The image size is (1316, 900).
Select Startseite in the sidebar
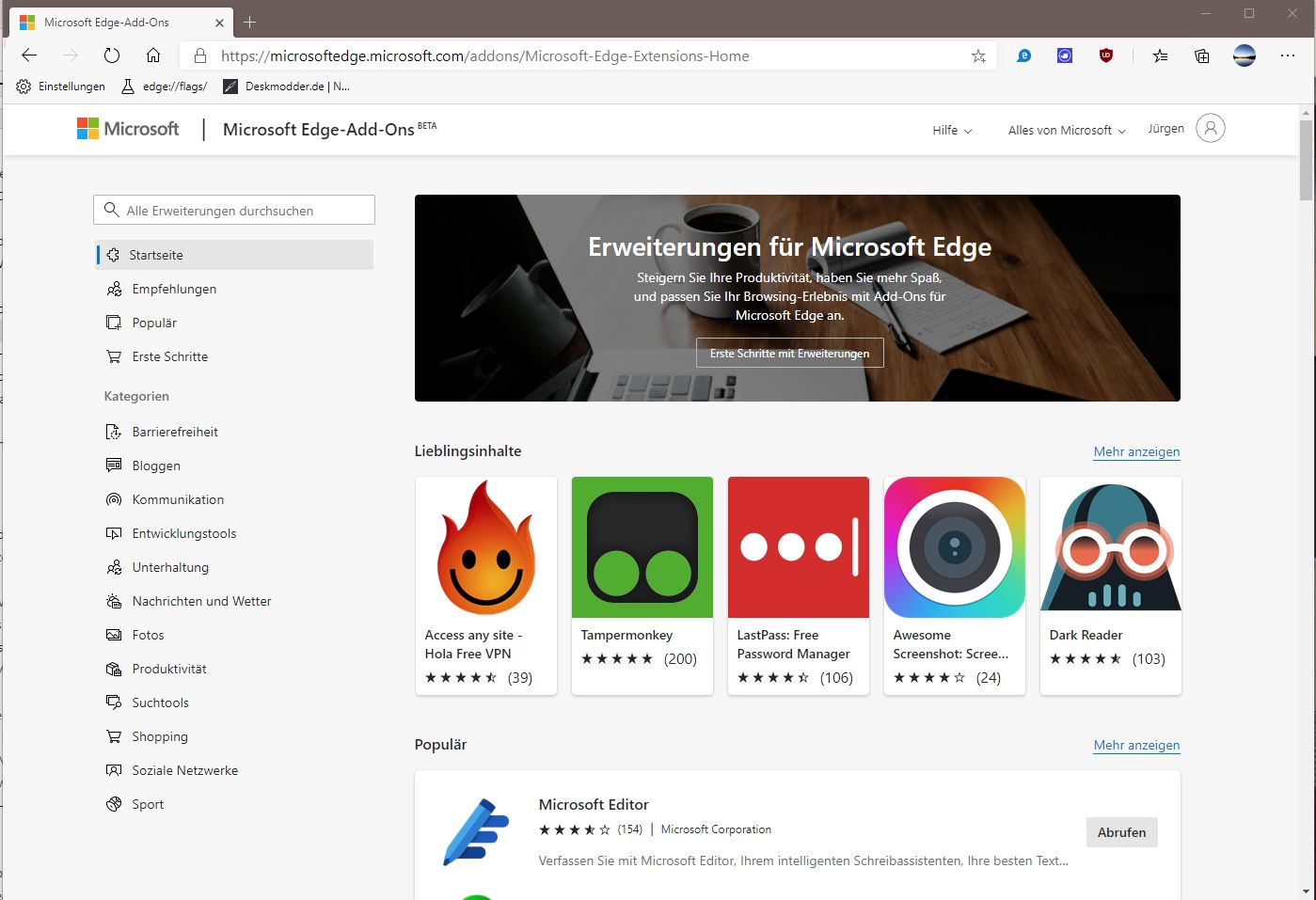(235, 255)
